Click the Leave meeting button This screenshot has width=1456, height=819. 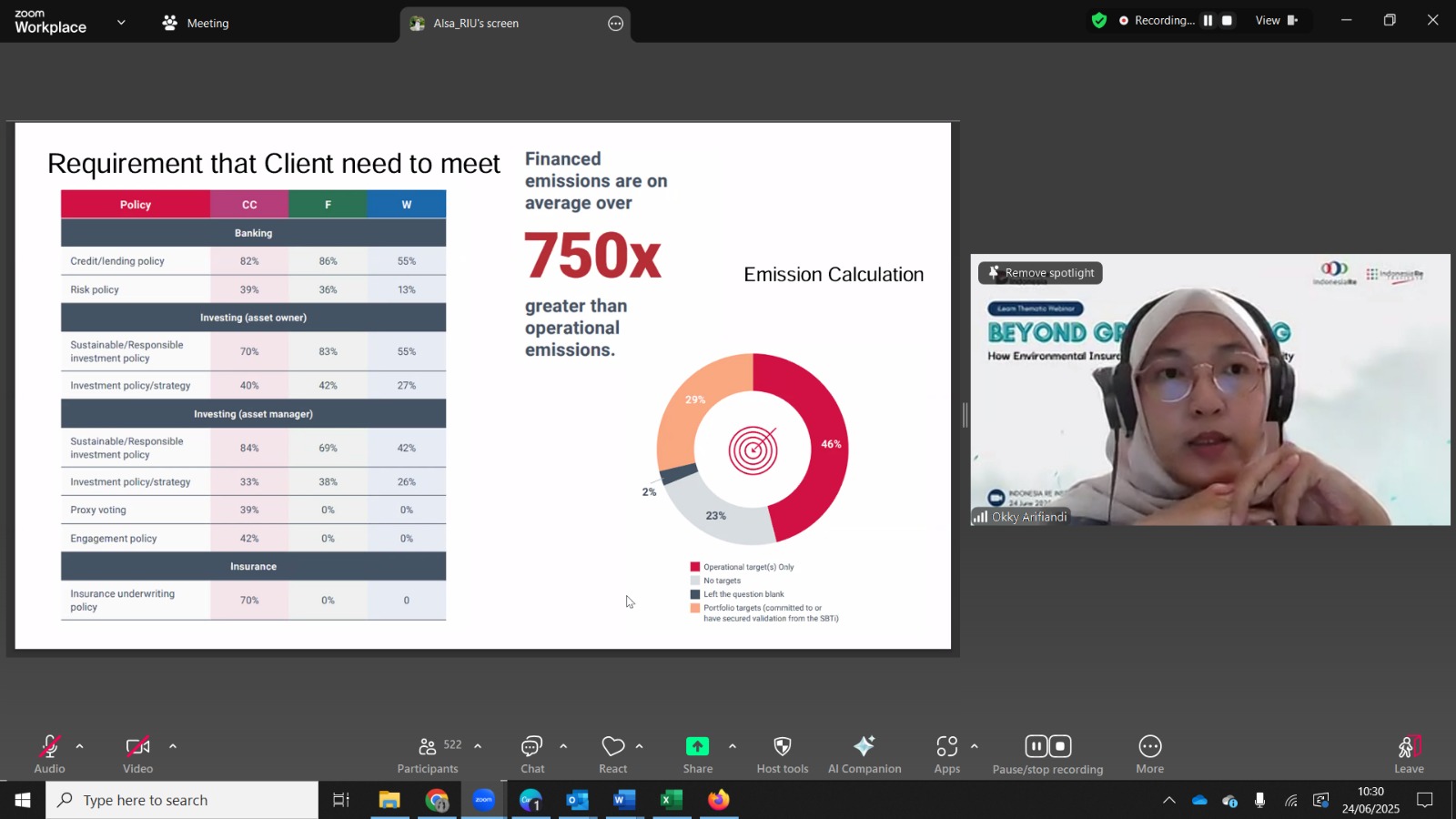1409,754
